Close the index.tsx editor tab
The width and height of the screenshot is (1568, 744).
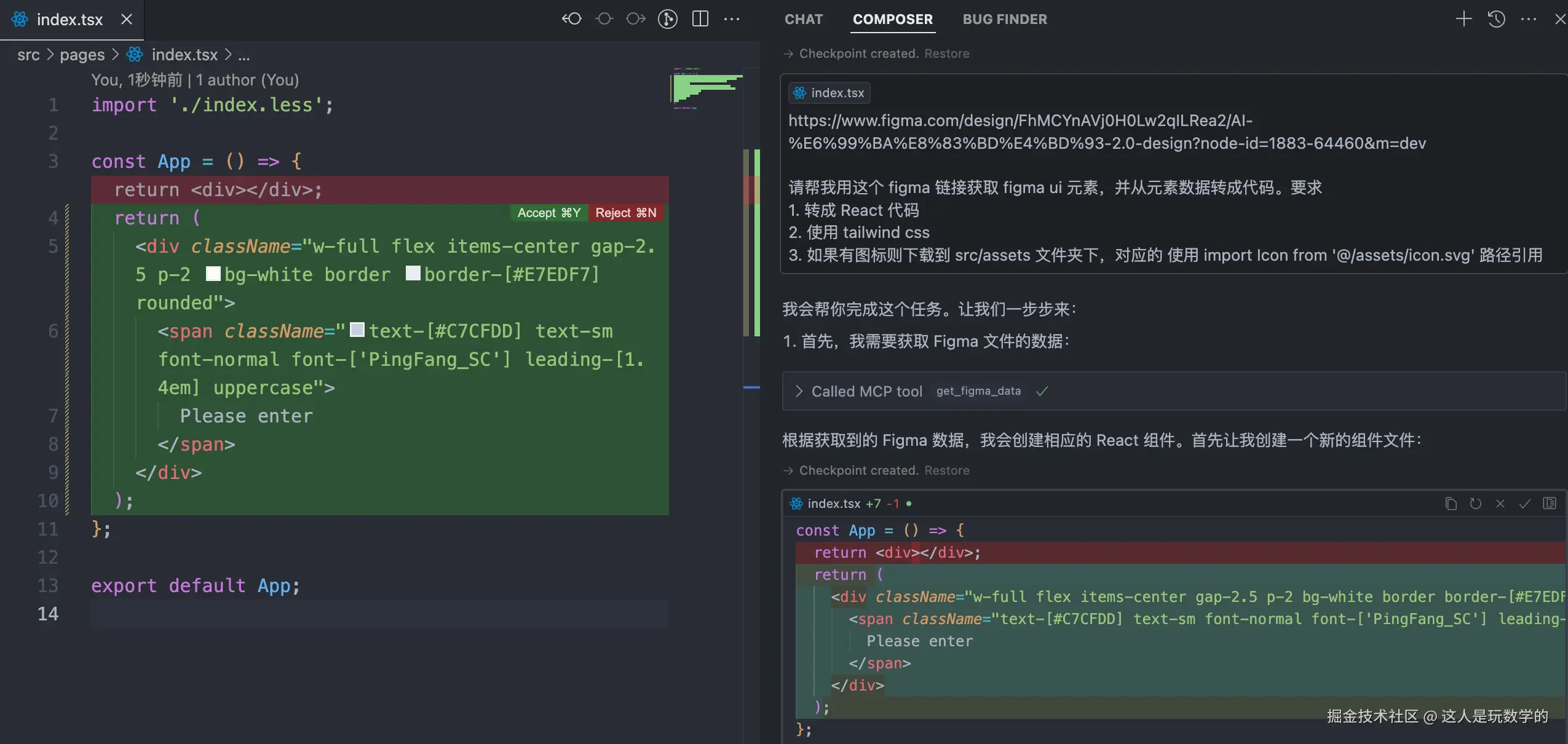[127, 19]
